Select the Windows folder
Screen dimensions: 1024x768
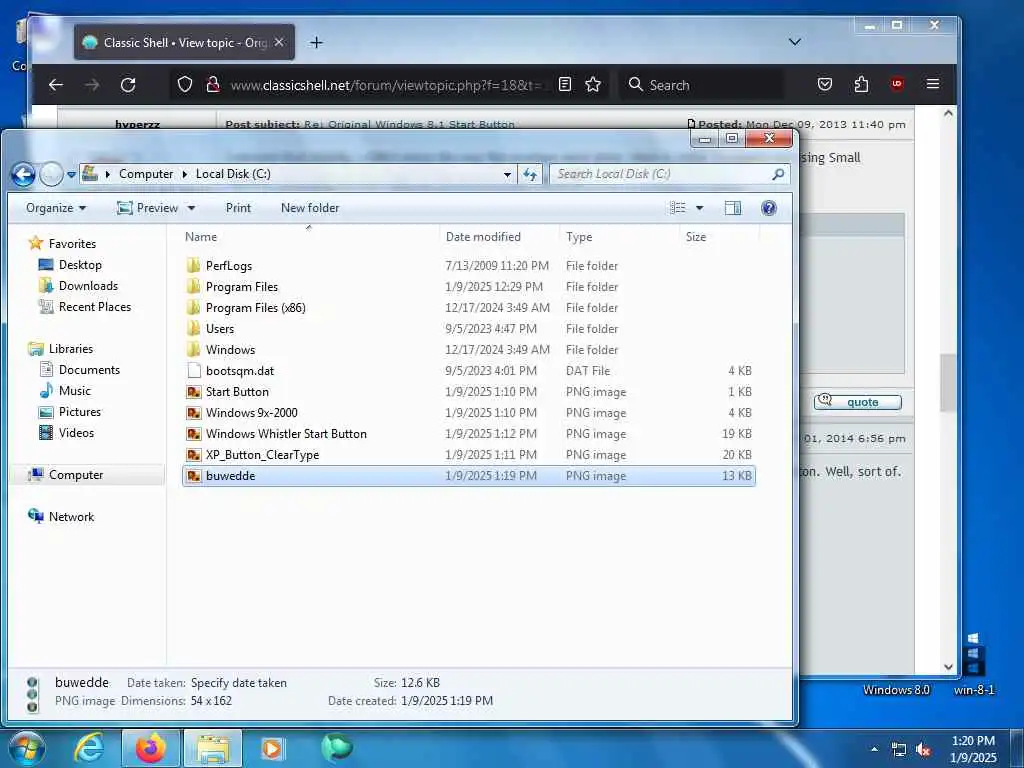(x=230, y=349)
